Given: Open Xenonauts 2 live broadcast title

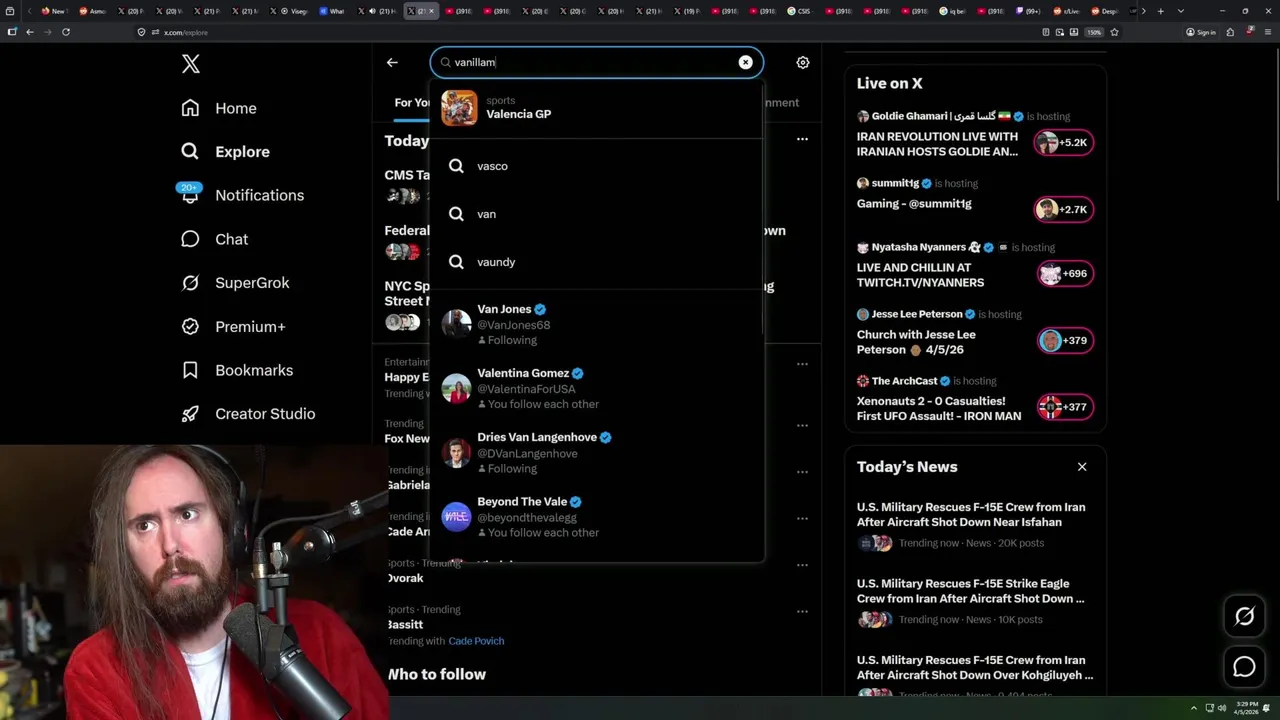Looking at the screenshot, I should click(x=938, y=408).
